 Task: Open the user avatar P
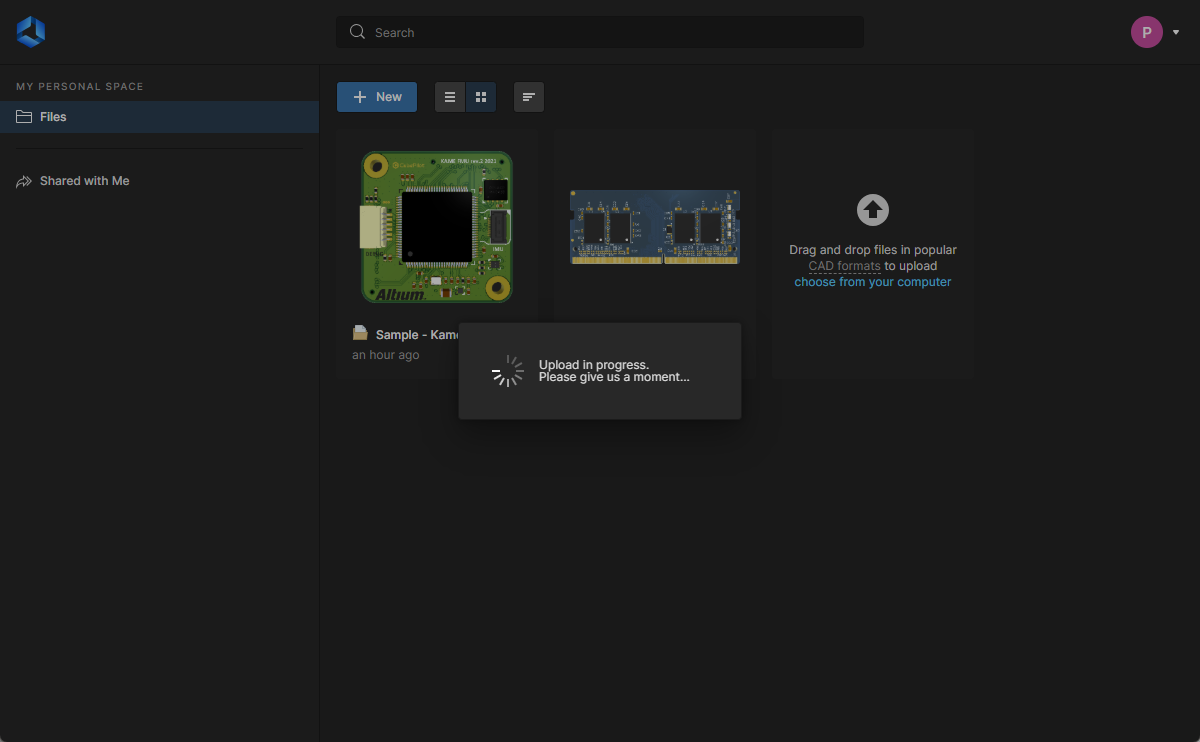pos(1147,32)
